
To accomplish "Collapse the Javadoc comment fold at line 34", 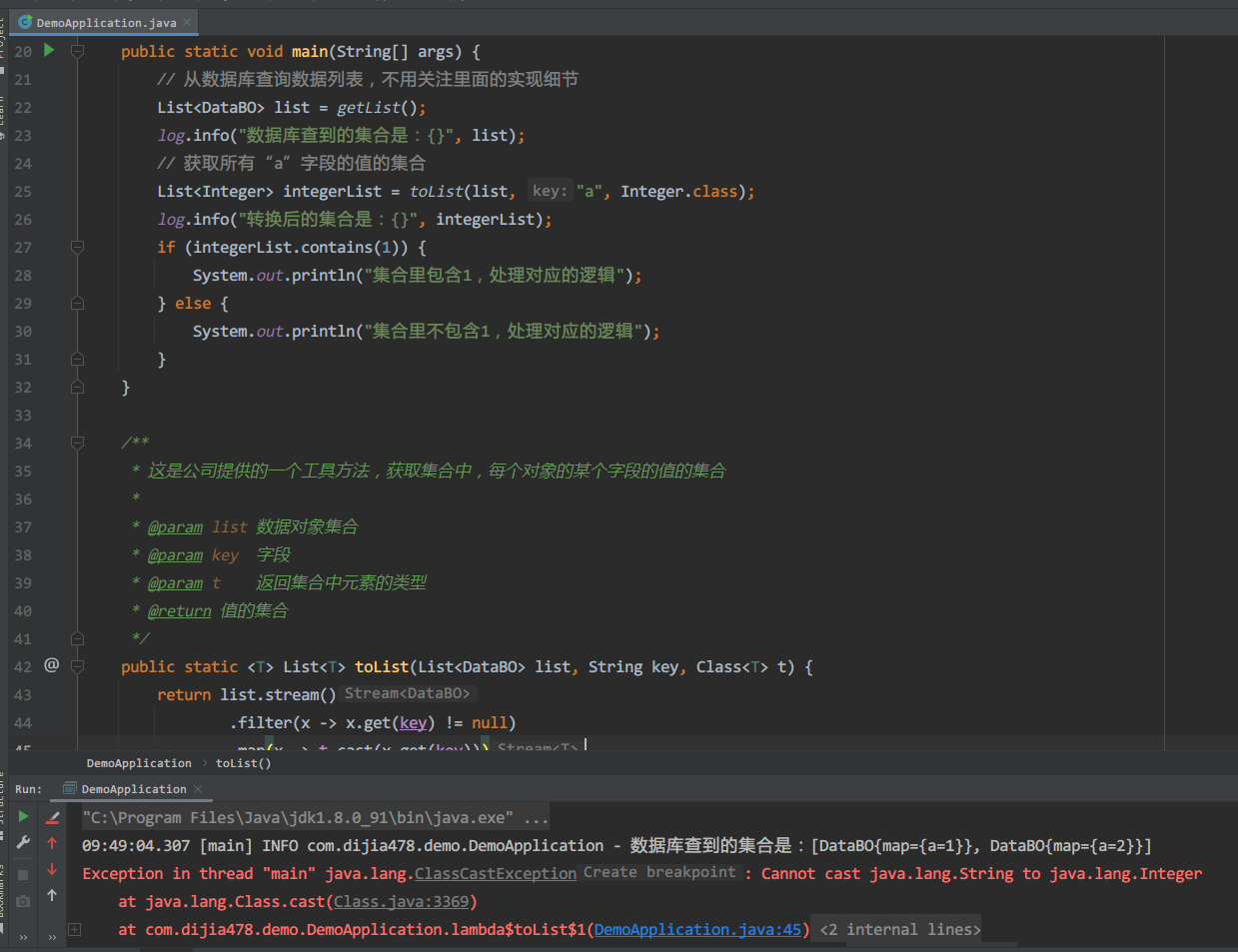I will coord(77,442).
